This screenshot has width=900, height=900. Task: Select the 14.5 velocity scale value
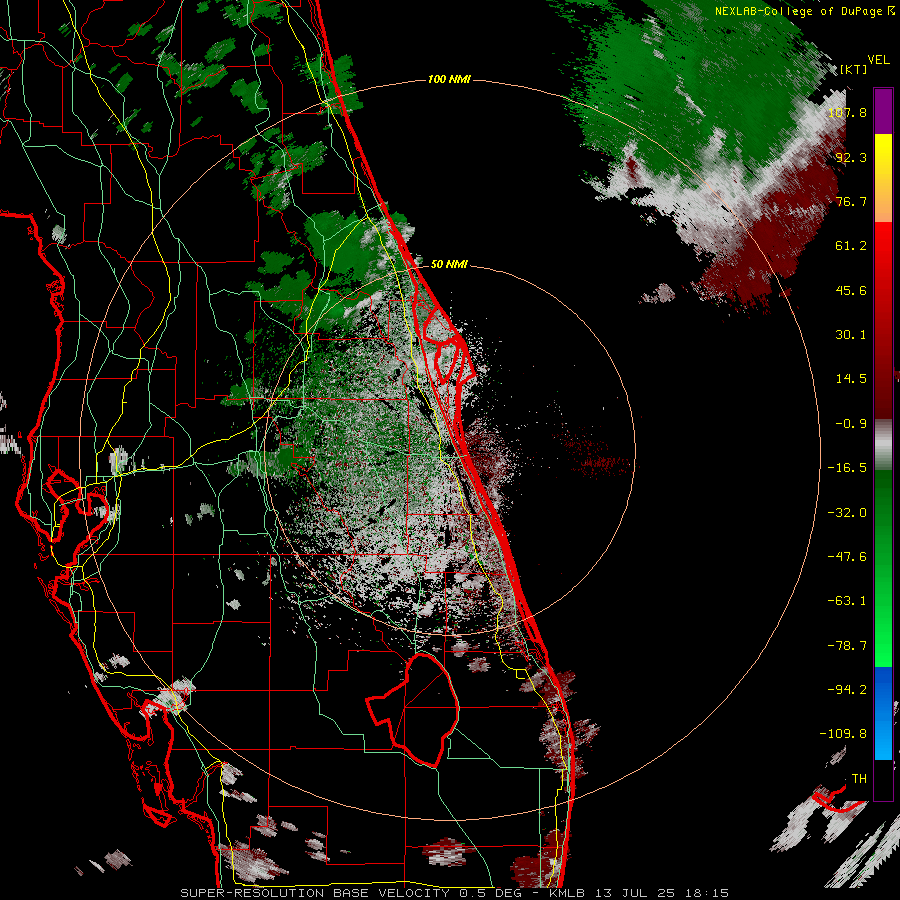[x=851, y=379]
